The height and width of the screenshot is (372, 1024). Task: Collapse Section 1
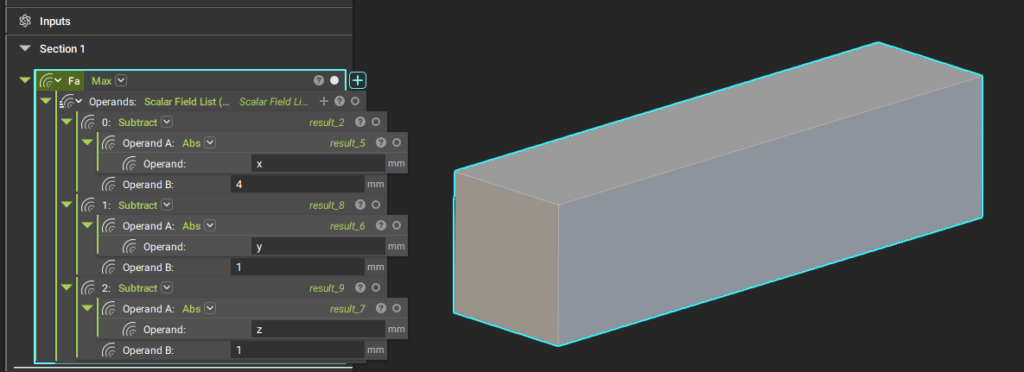[x=25, y=48]
